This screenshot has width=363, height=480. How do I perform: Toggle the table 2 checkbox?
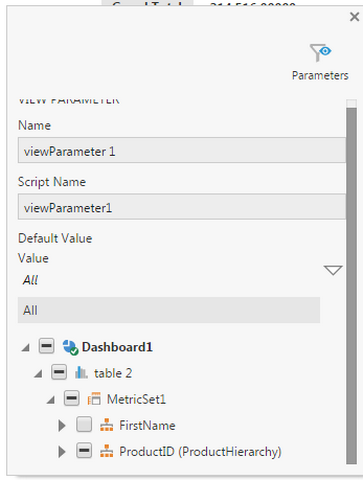[x=59, y=372]
